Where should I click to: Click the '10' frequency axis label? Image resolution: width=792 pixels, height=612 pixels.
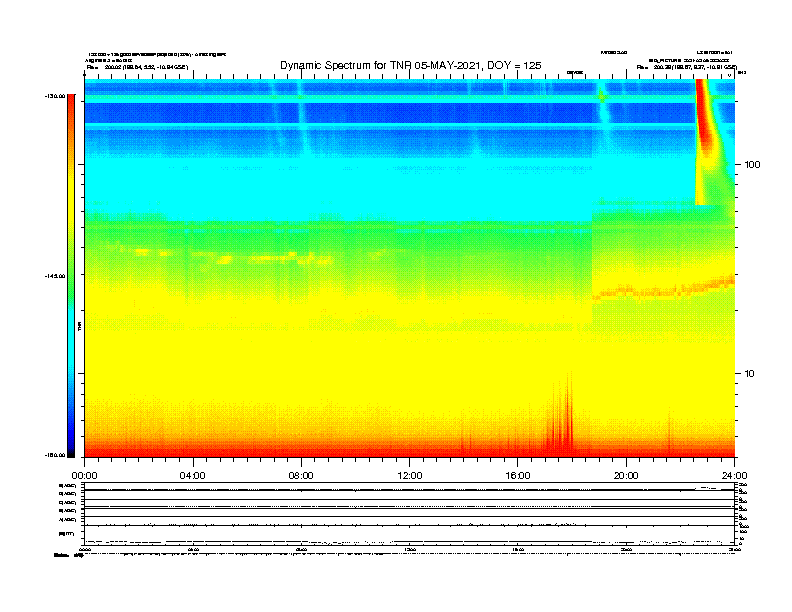(750, 374)
